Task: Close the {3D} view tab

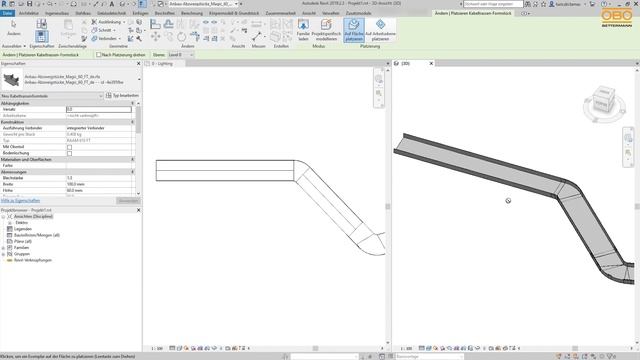Action: (x=431, y=64)
